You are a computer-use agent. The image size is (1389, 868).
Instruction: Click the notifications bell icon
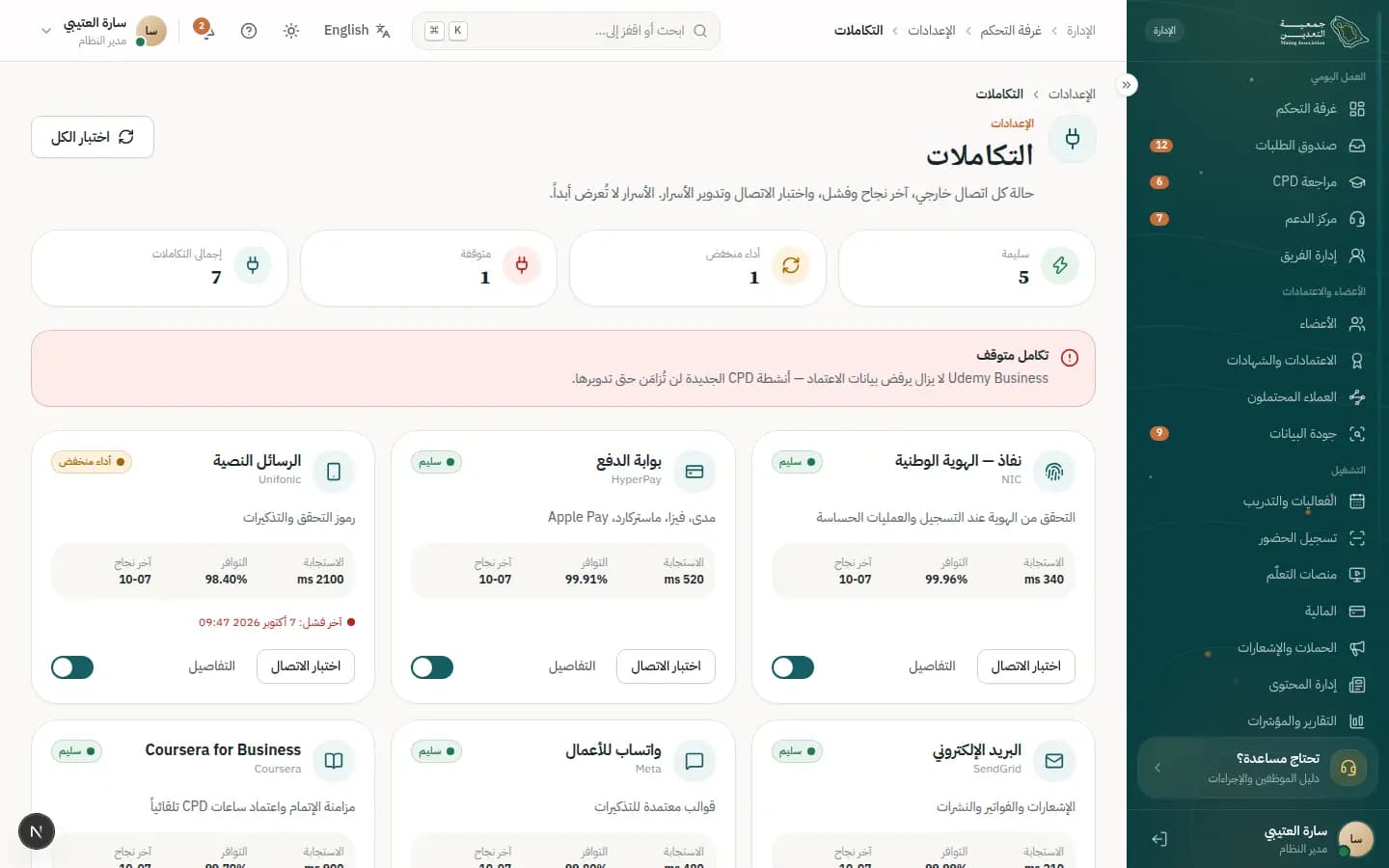coord(205,31)
